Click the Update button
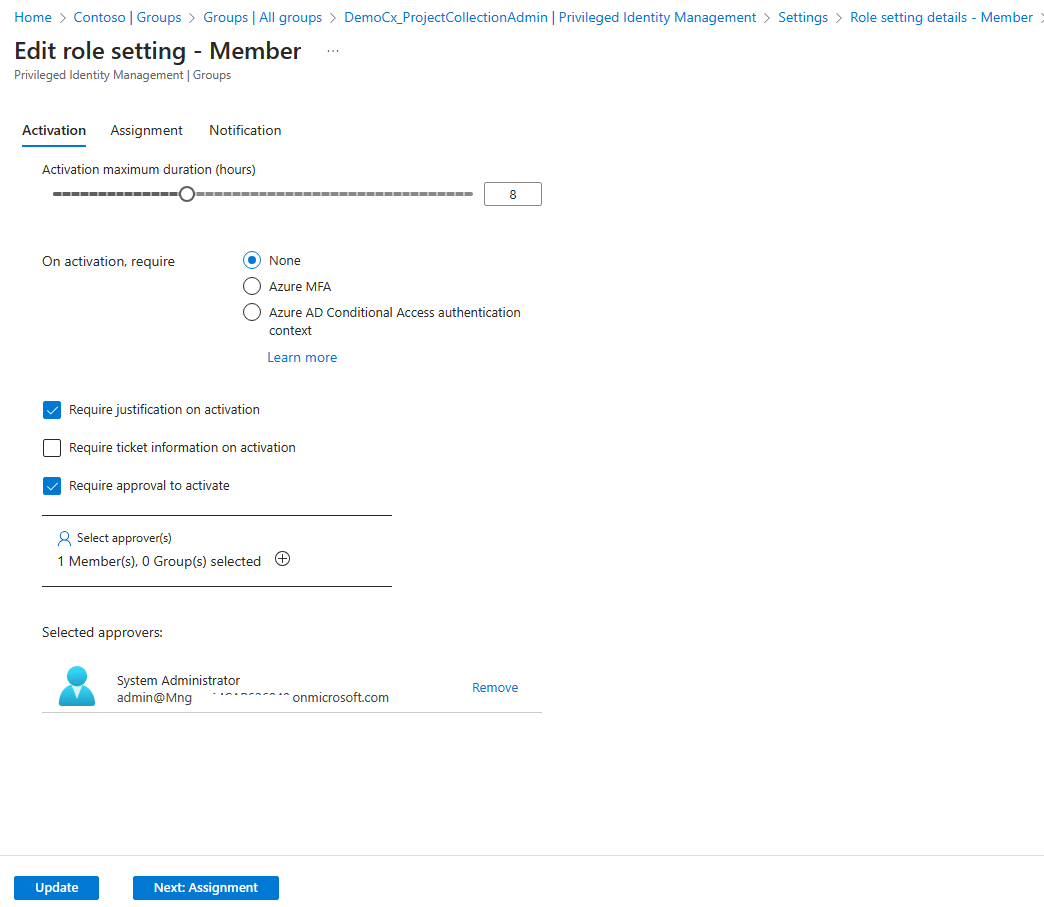This screenshot has height=907, width=1044. click(x=57, y=888)
